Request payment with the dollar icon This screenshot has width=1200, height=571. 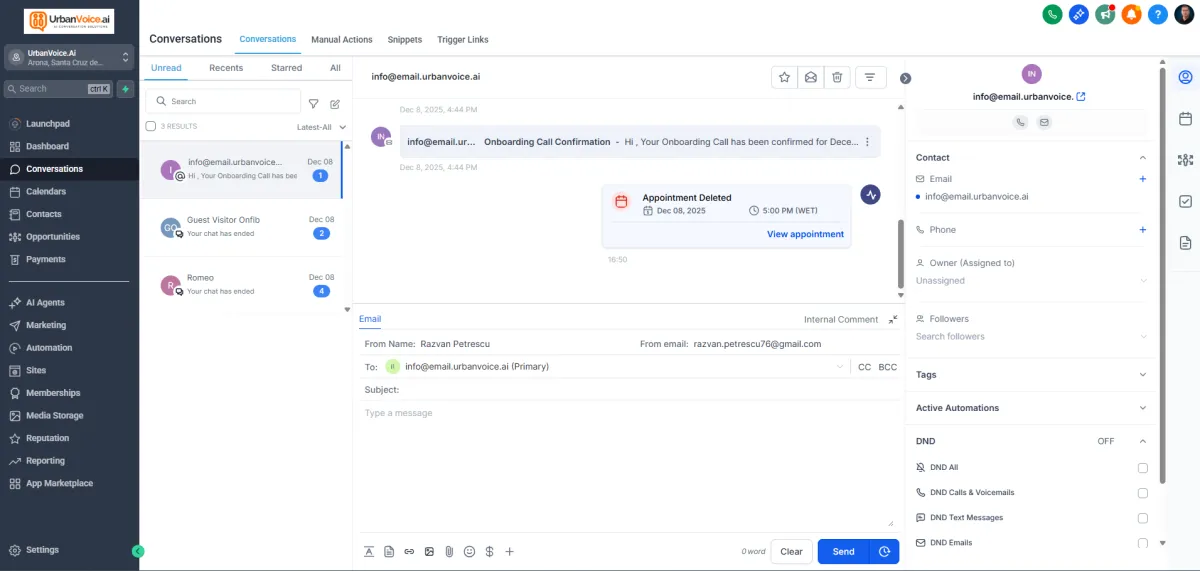click(x=489, y=551)
